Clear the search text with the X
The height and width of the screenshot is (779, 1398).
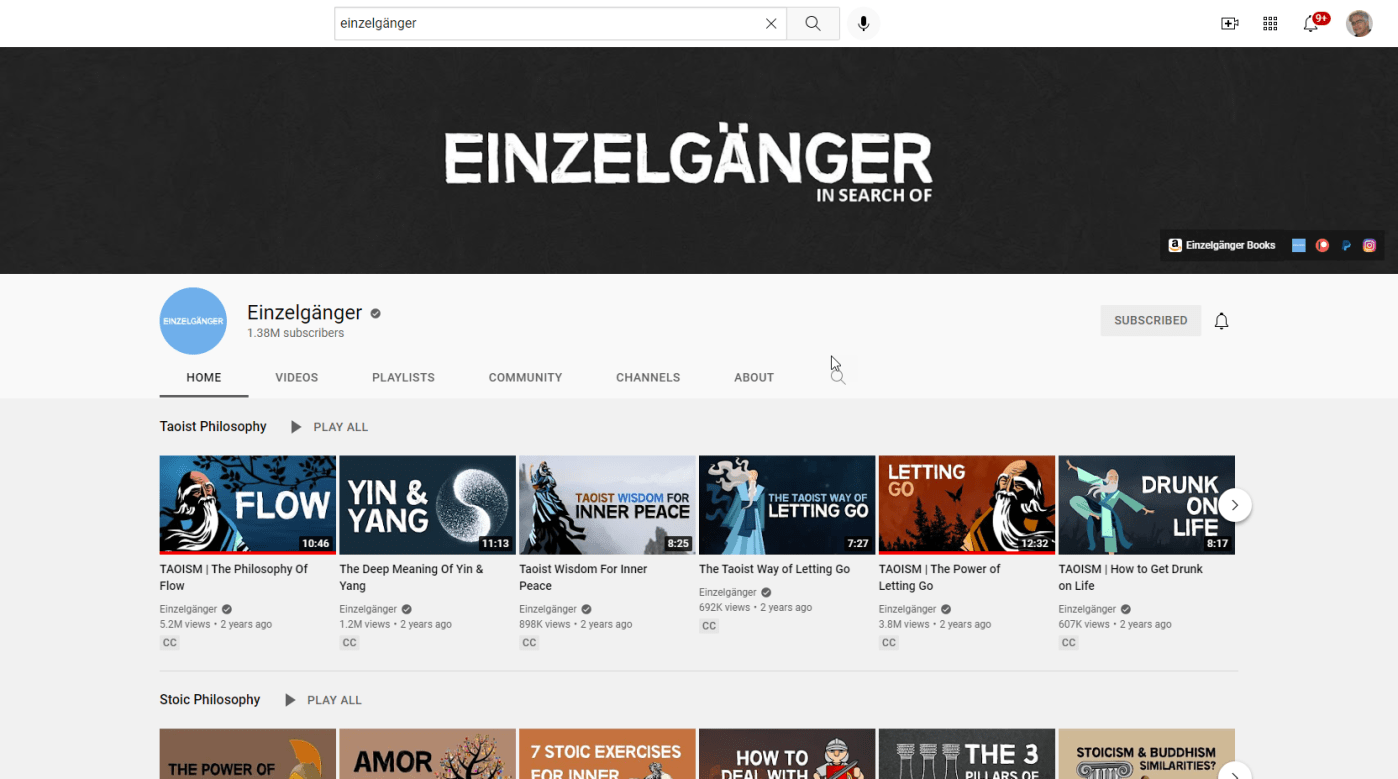[771, 24]
